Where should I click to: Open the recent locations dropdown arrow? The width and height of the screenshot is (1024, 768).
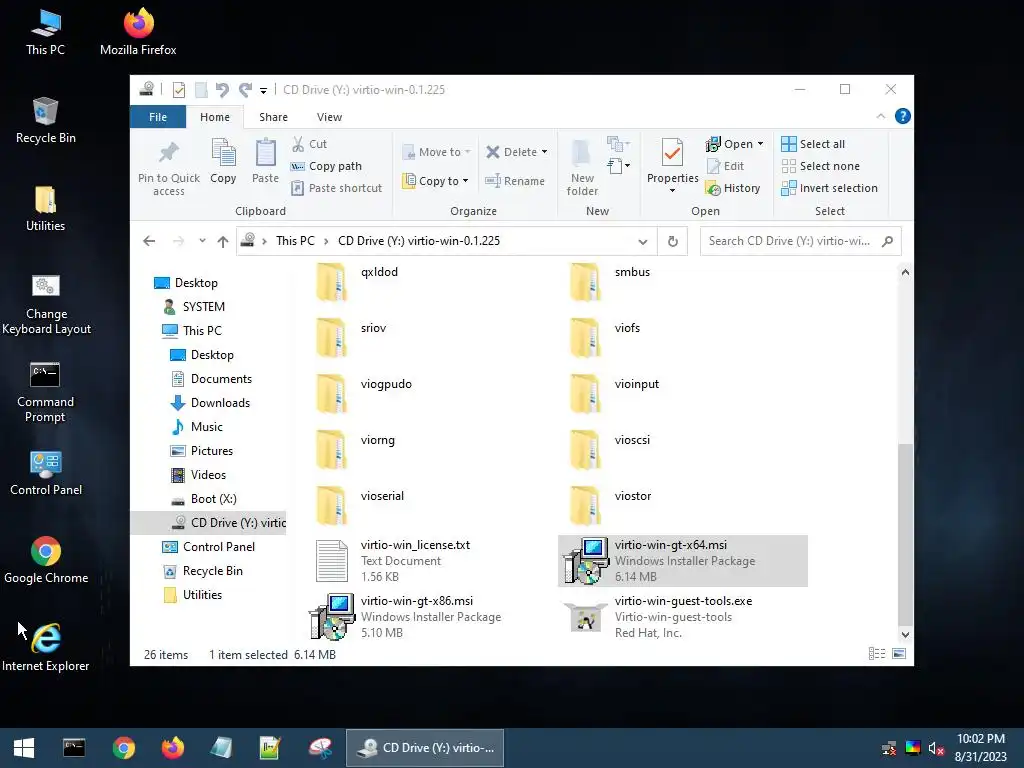pos(202,241)
